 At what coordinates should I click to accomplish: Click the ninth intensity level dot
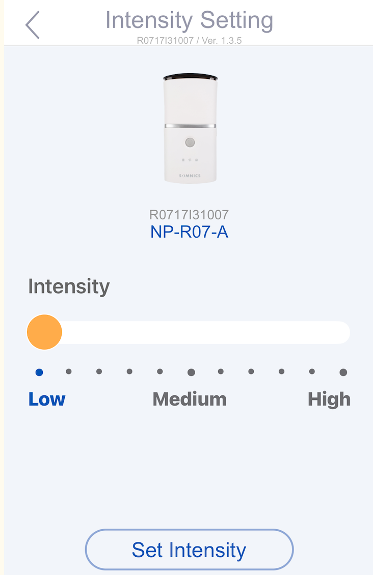(x=281, y=372)
